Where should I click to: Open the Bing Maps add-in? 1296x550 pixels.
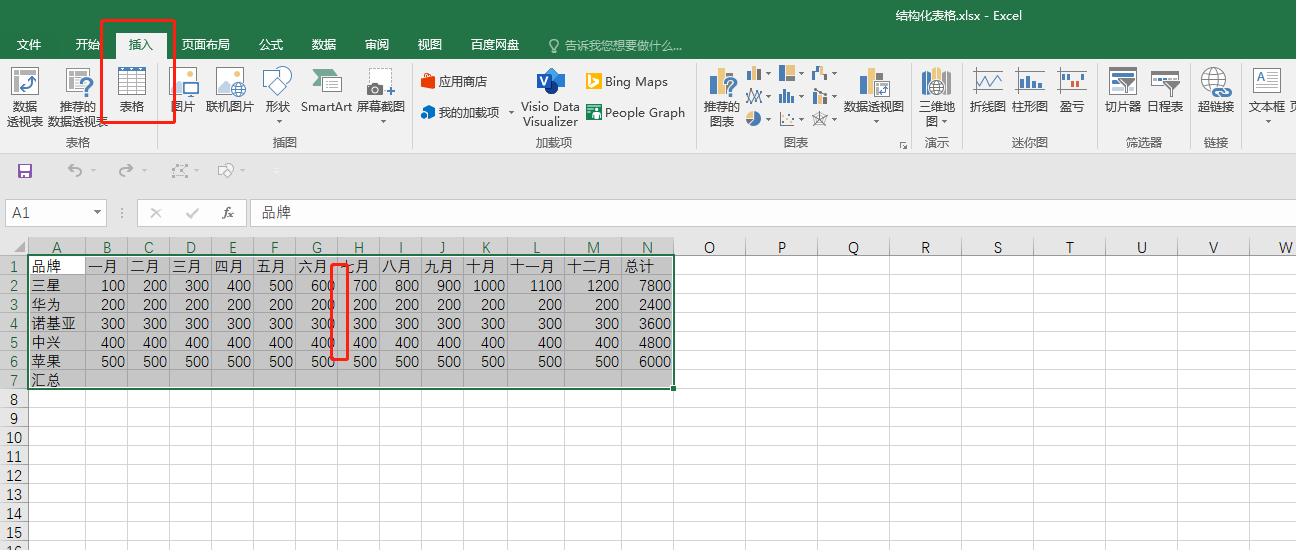click(x=627, y=82)
